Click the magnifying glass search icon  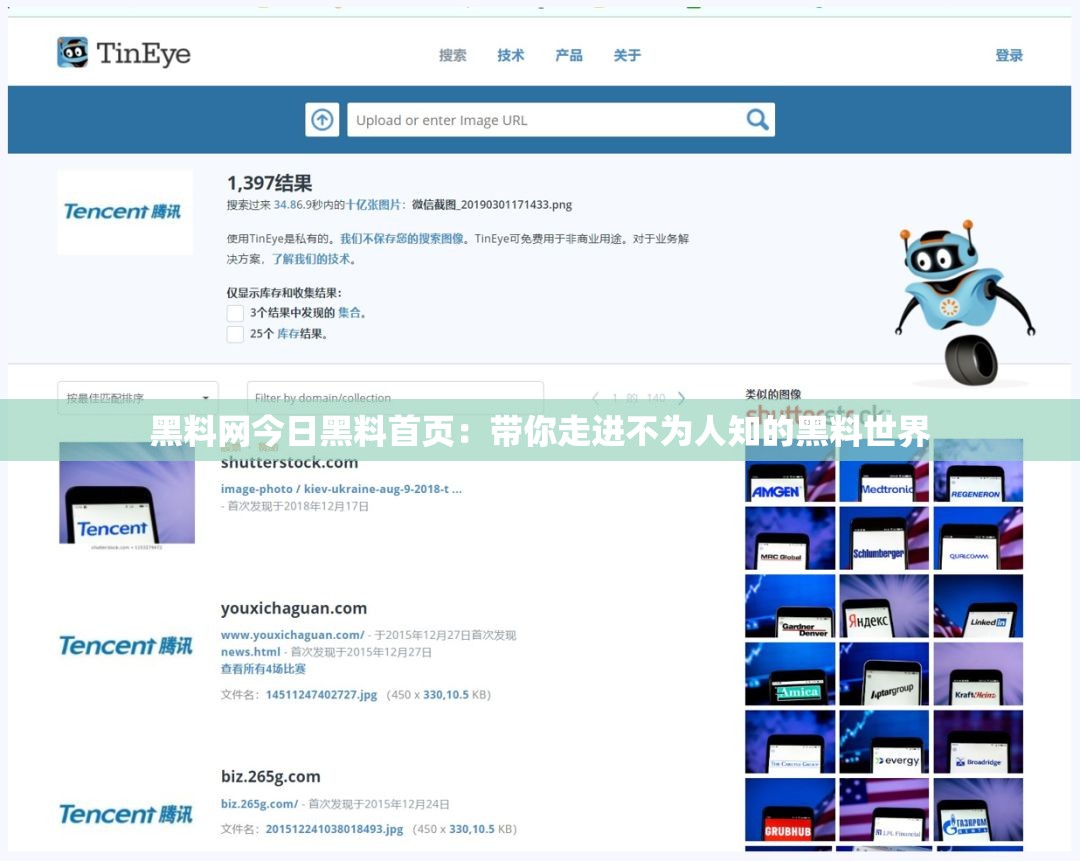click(757, 120)
